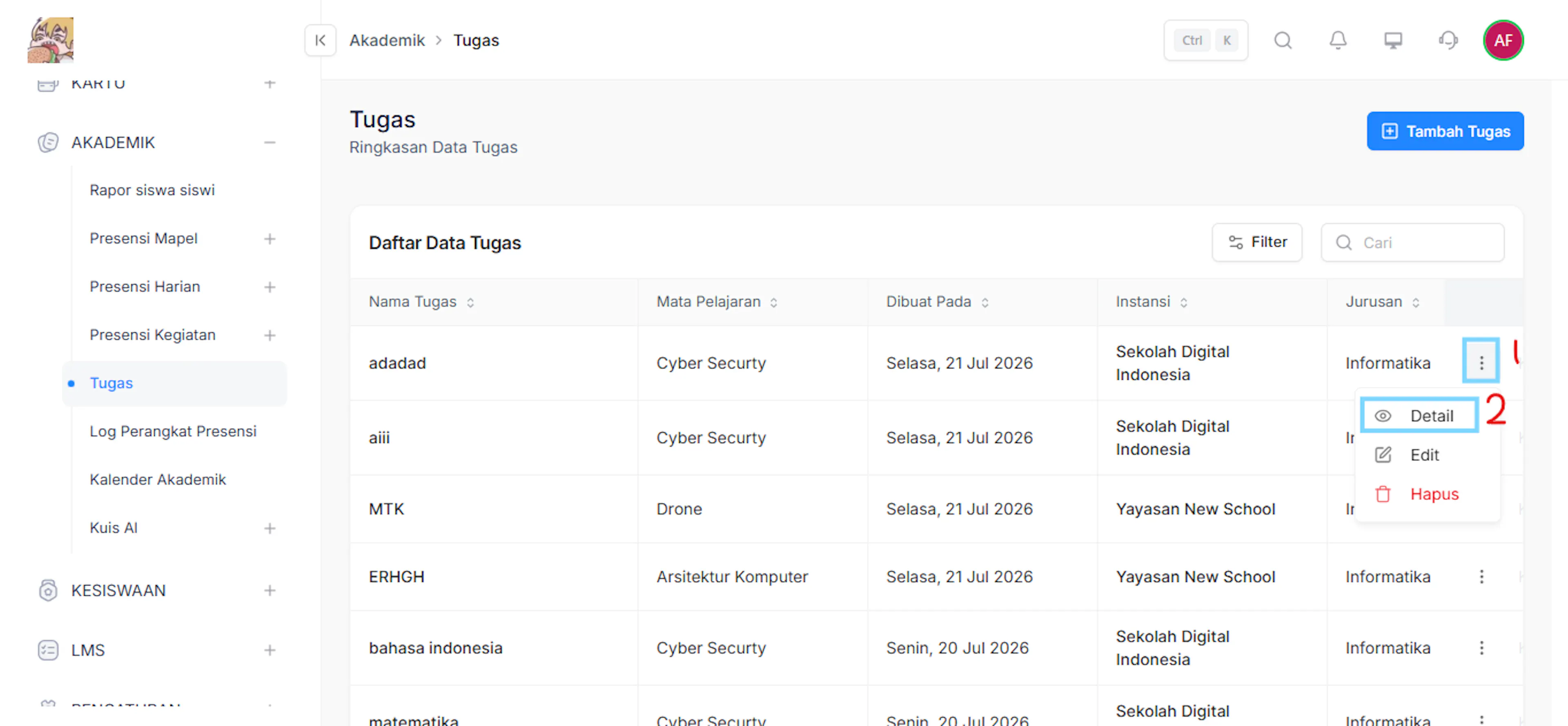This screenshot has height=726, width=1568.
Task: Select the Tugas sidebar item
Action: click(174, 383)
